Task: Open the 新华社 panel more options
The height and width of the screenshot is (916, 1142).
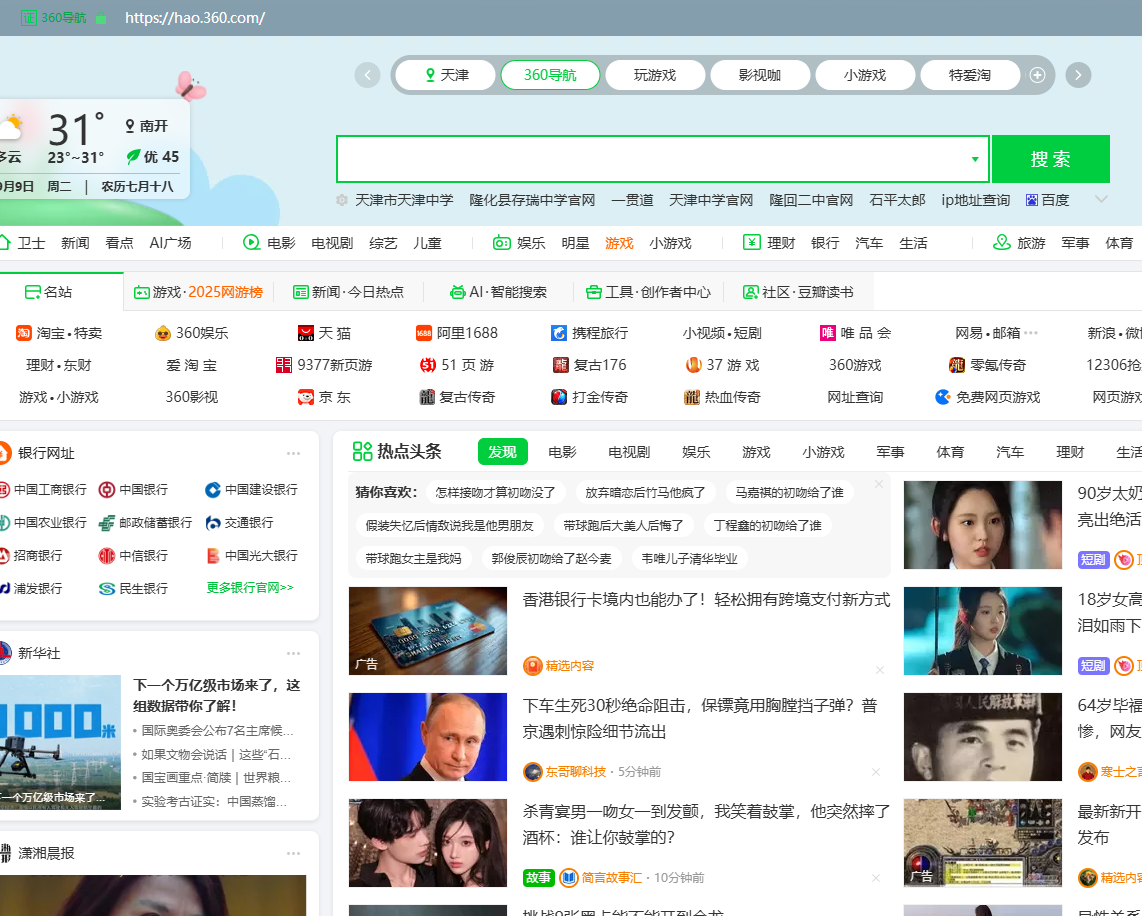Action: (x=294, y=654)
